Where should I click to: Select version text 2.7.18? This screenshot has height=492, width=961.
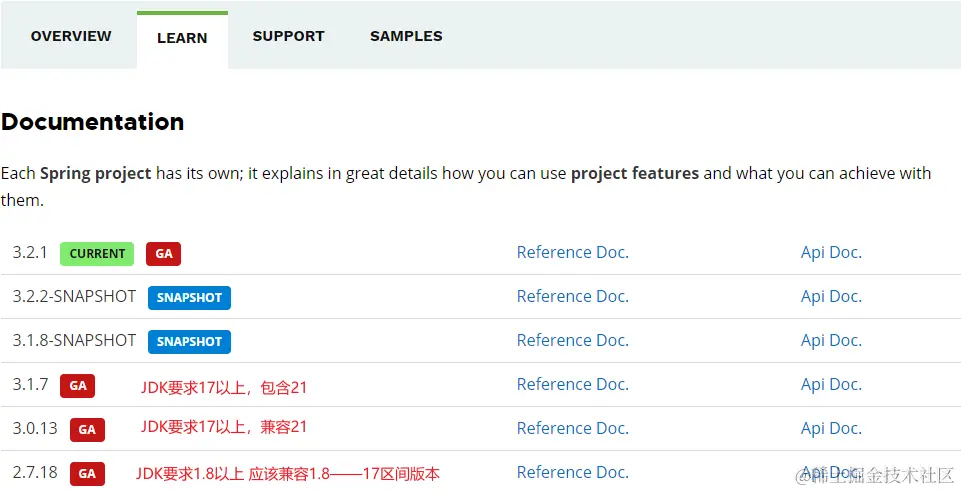(x=35, y=472)
